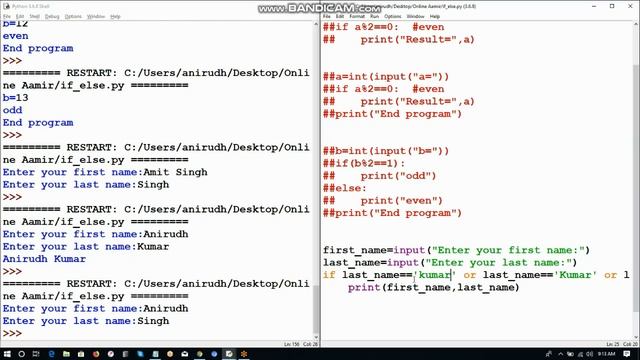This screenshot has width=640, height=360.
Task: Open volume control in system tray
Action: (x=589, y=354)
